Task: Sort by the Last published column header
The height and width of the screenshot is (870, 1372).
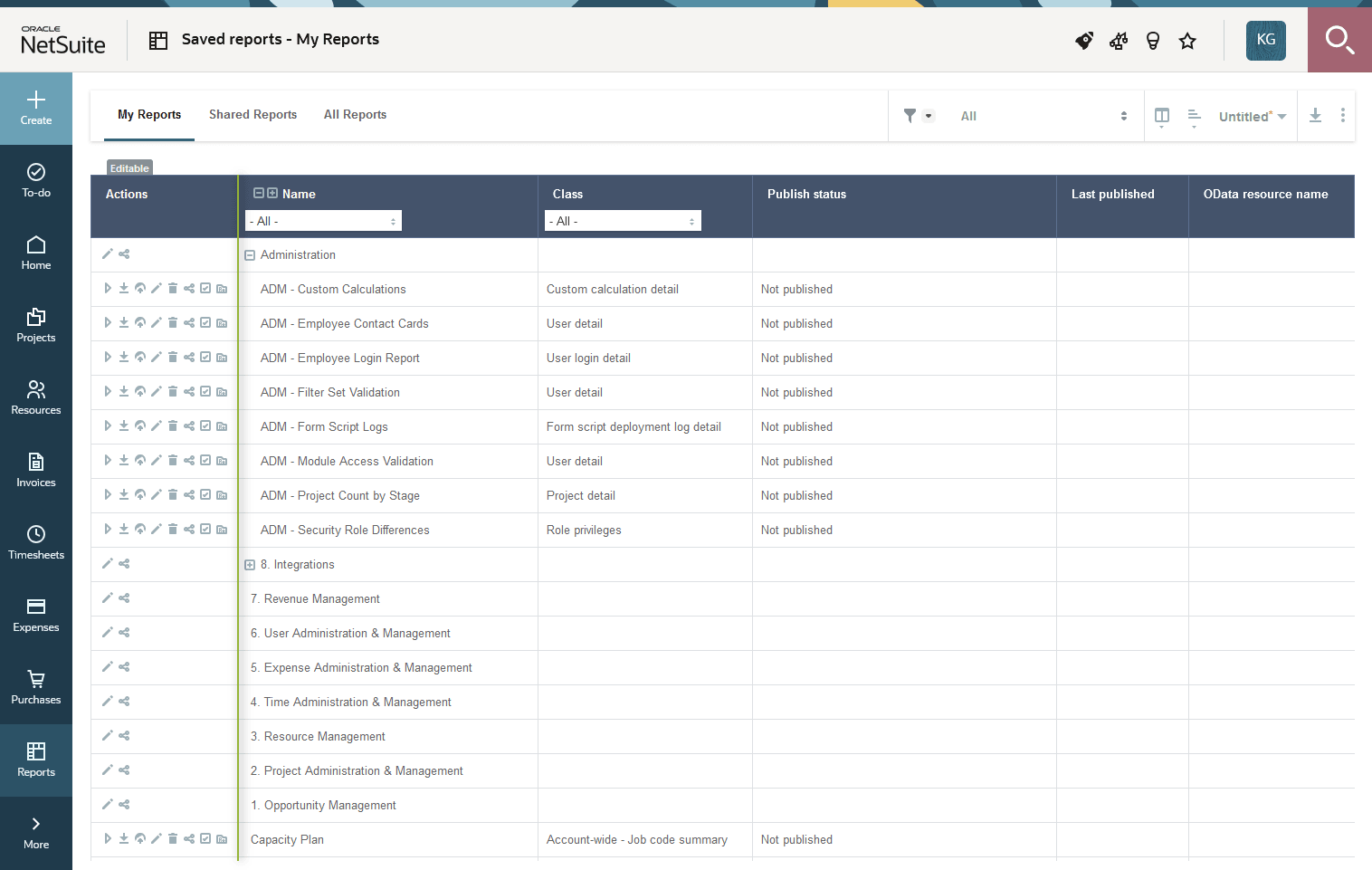Action: [x=1112, y=194]
